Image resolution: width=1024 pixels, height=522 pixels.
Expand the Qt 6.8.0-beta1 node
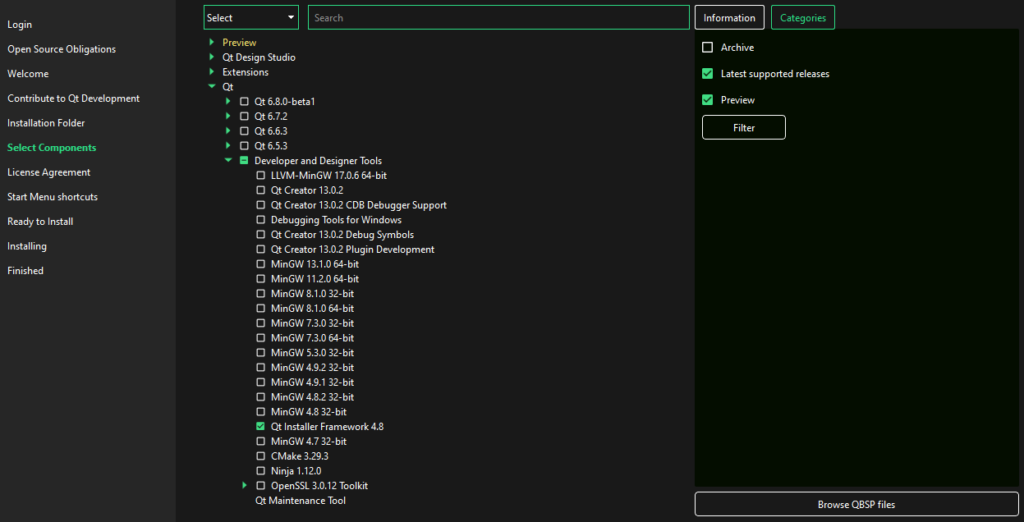pyautogui.click(x=228, y=101)
